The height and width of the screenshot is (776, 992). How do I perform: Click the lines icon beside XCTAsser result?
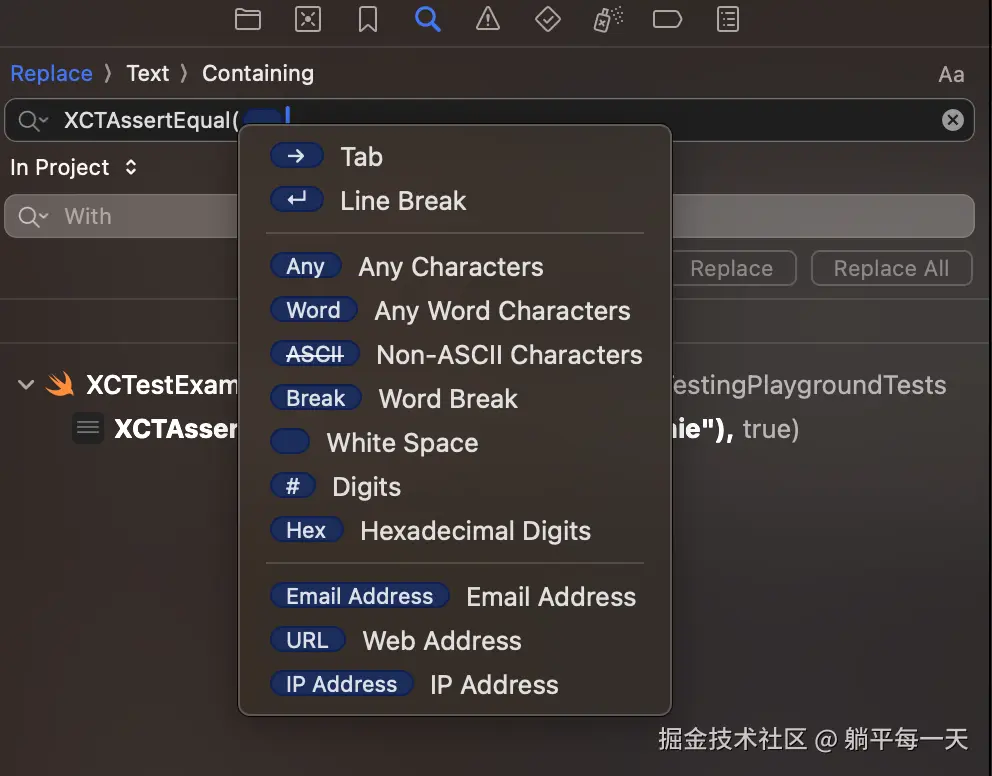point(87,428)
